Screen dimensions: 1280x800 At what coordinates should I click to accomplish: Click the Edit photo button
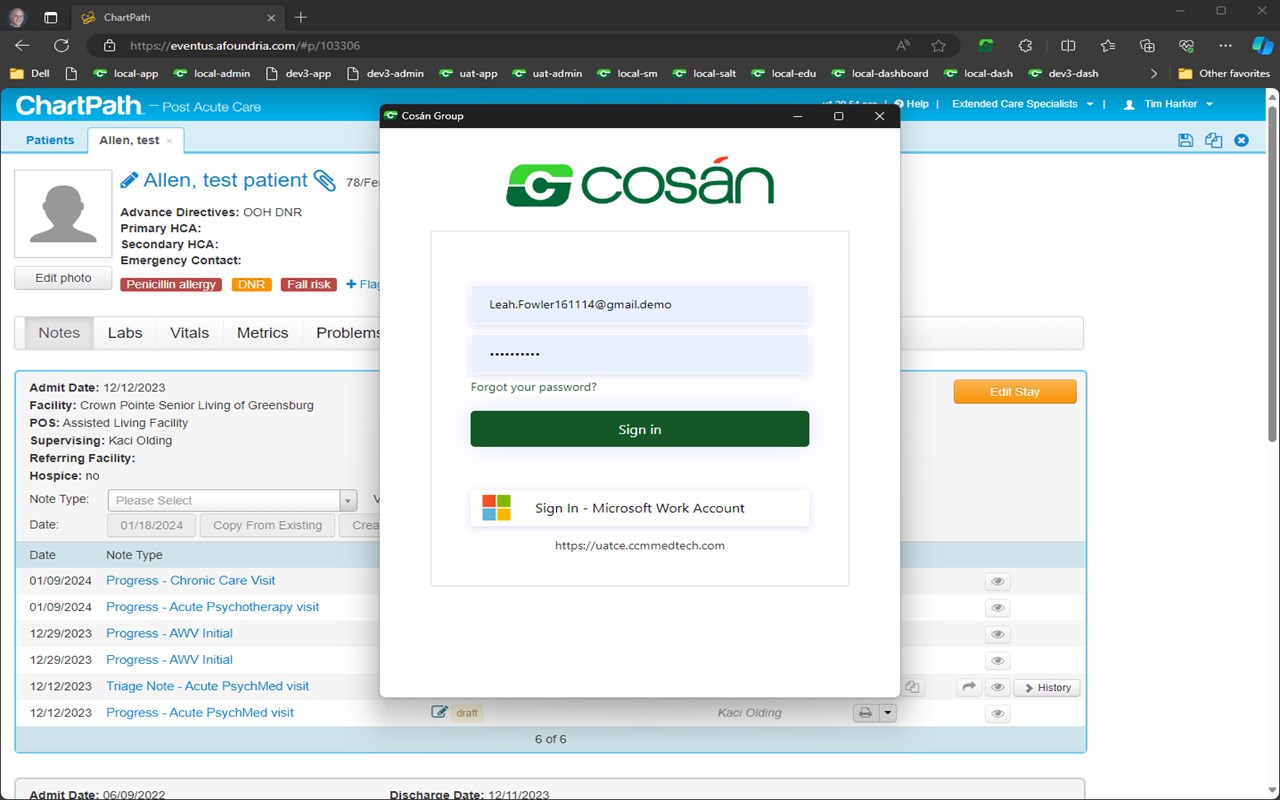pyautogui.click(x=63, y=278)
